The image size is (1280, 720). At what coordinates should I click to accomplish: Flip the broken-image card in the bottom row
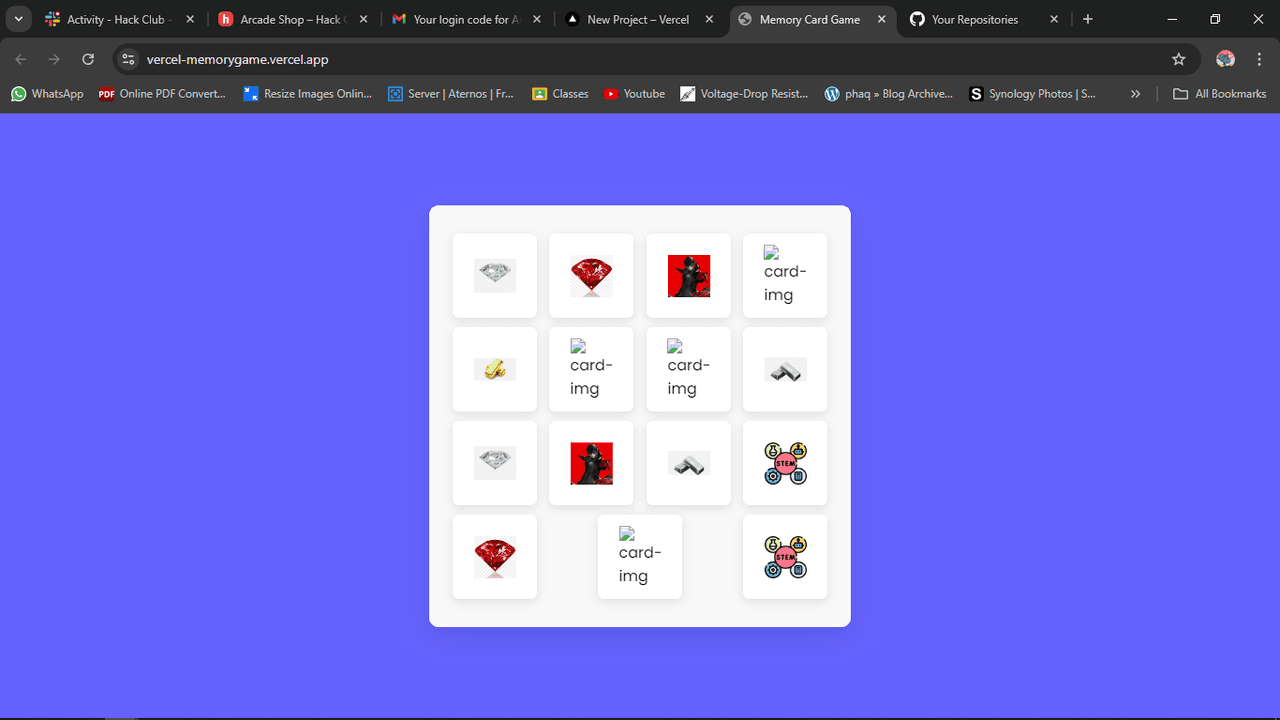(640, 557)
